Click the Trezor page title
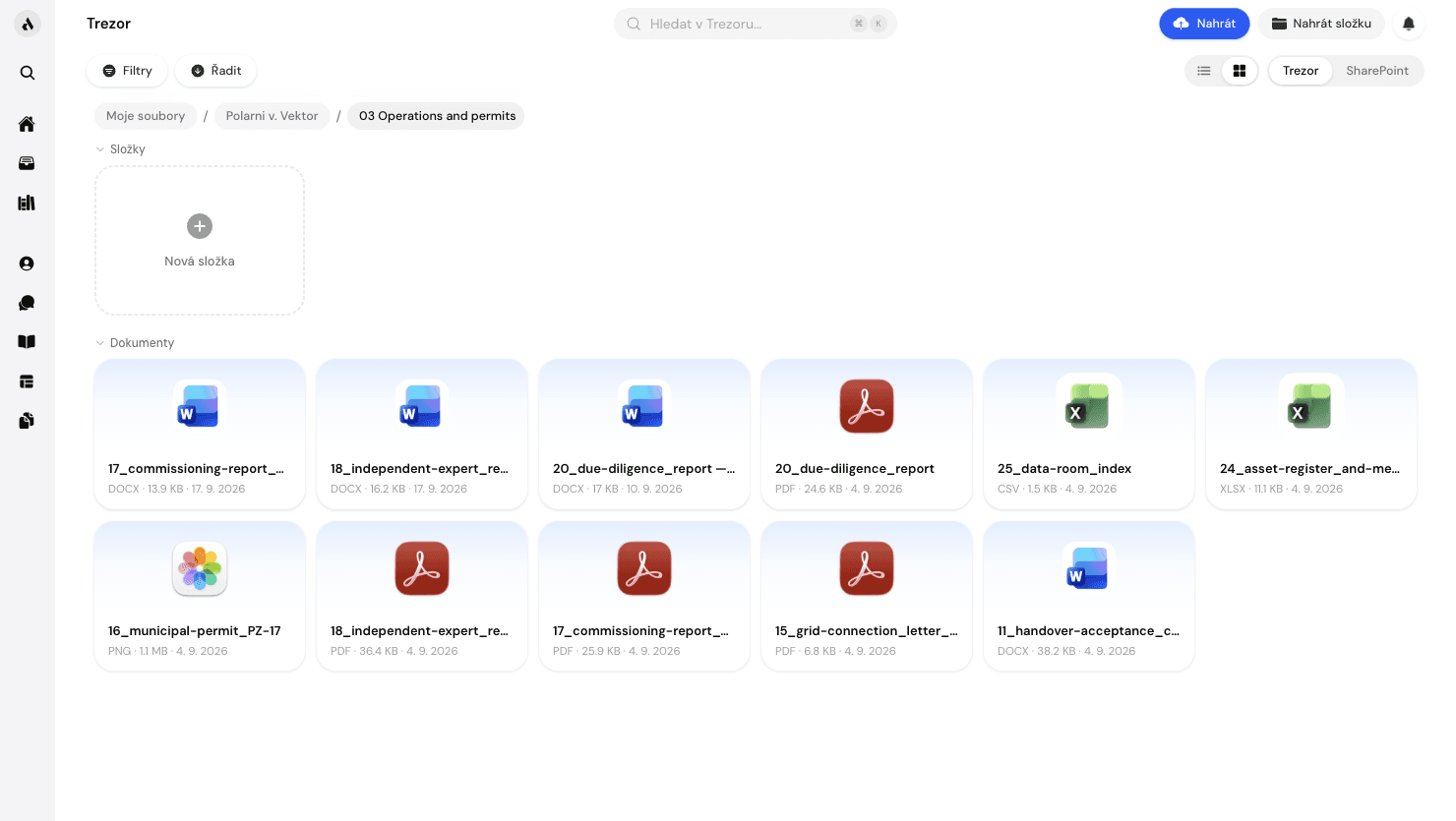1456x821 pixels. (x=108, y=24)
